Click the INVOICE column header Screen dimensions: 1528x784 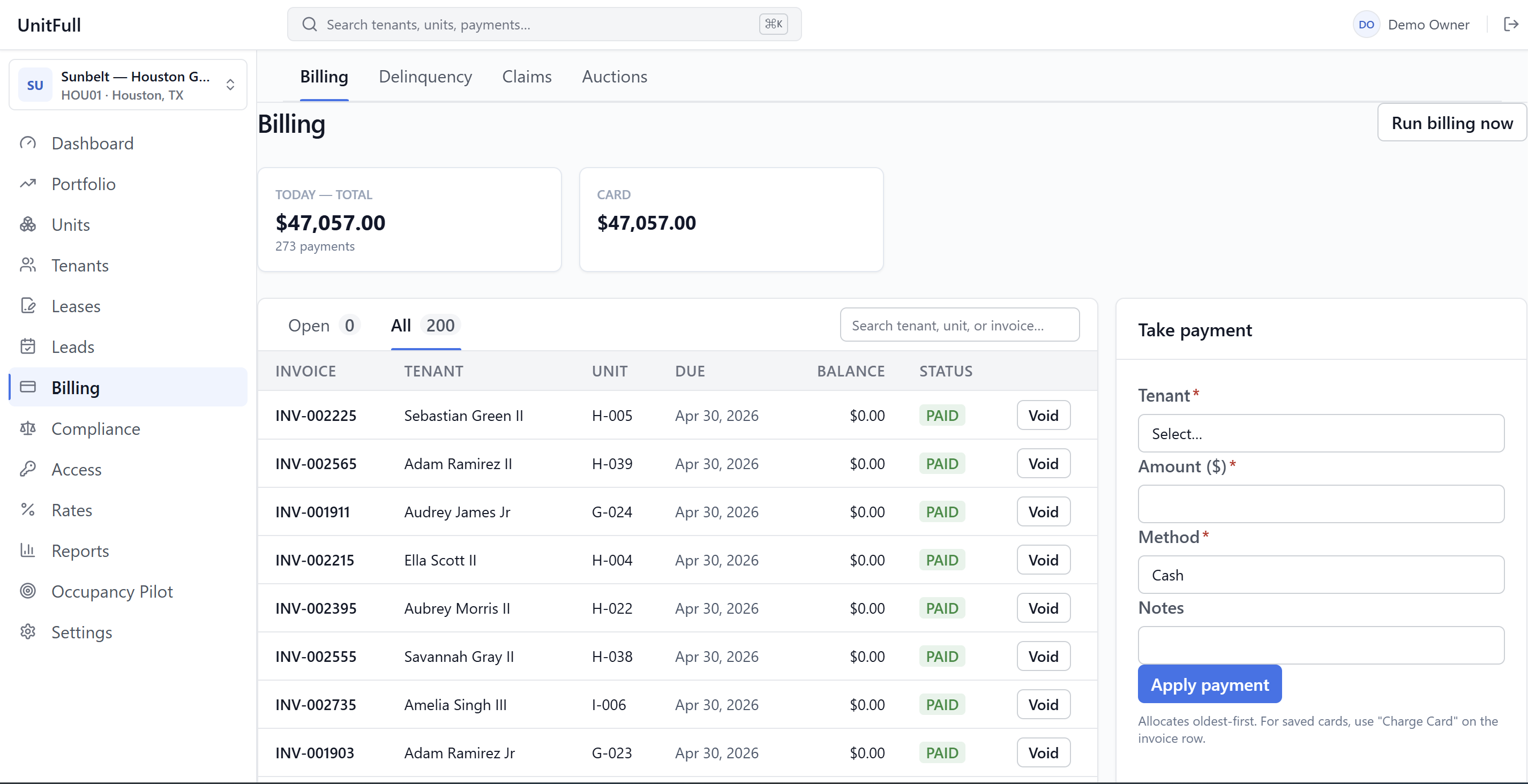pyautogui.click(x=305, y=371)
